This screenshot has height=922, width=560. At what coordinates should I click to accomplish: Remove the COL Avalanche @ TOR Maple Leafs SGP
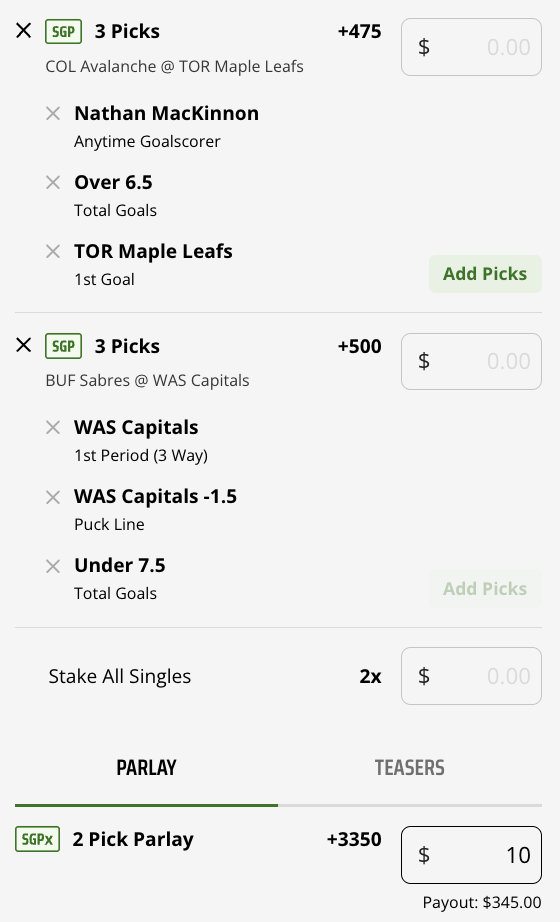24,31
